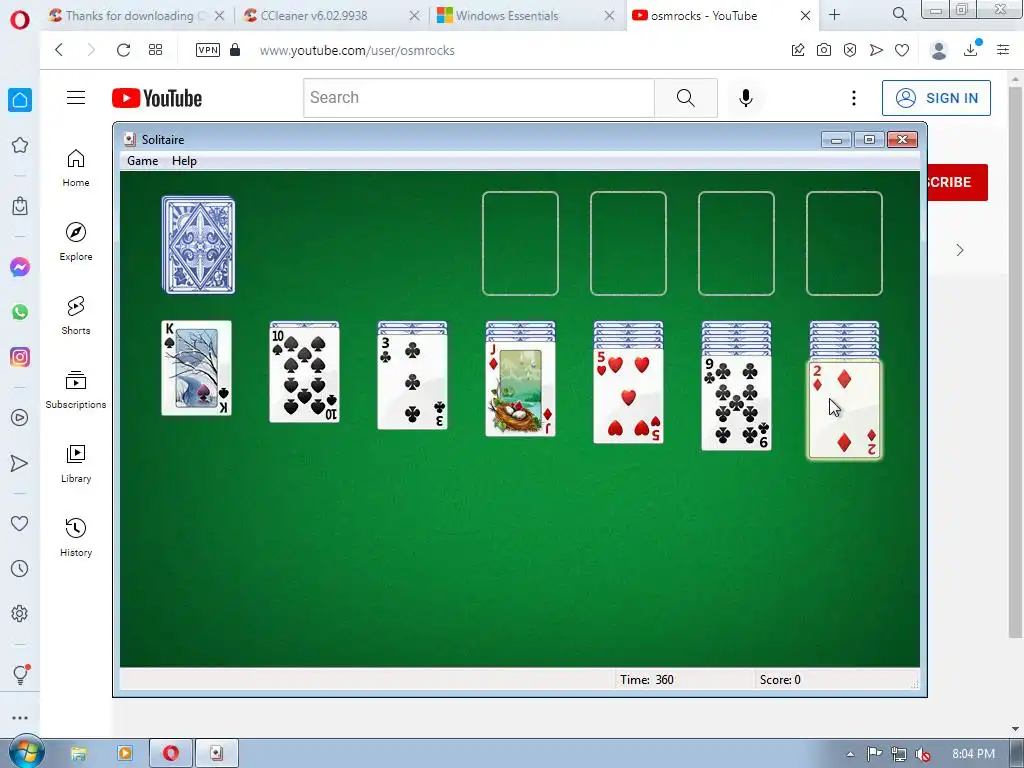Viewport: 1024px width, 768px height.
Task: Select the 2 of diamonds card
Action: pyautogui.click(x=844, y=409)
